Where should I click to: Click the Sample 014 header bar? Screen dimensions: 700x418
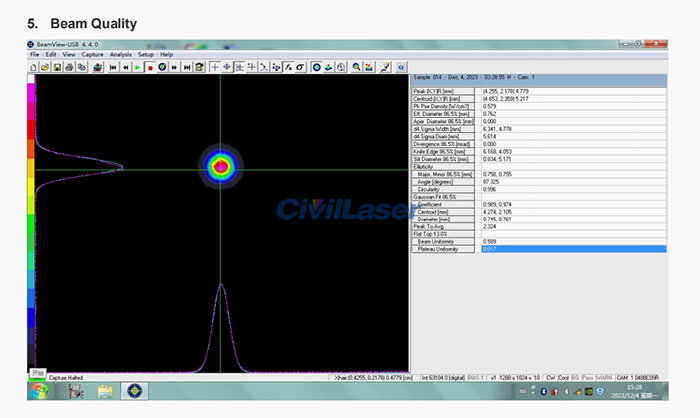coord(539,78)
